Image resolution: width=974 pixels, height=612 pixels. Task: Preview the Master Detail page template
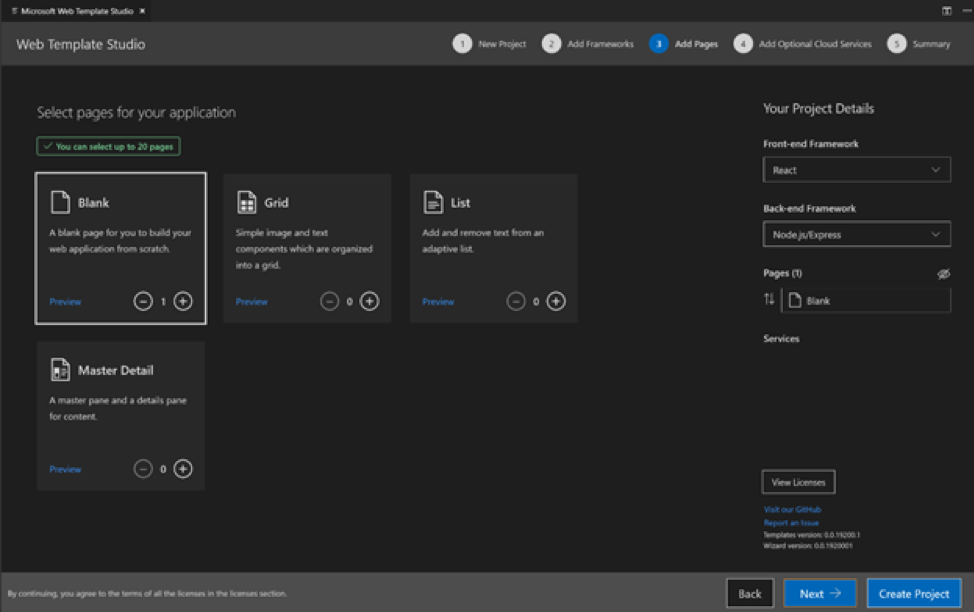[x=65, y=469]
